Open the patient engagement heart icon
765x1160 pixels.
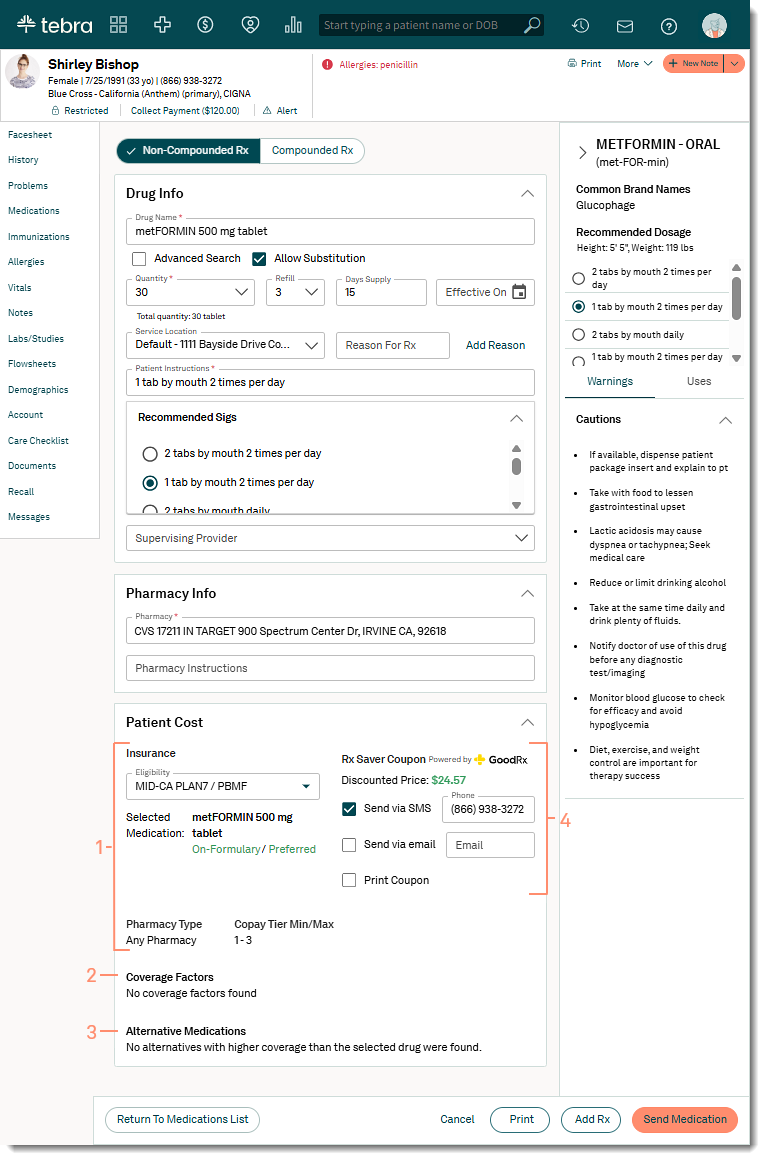(x=250, y=24)
